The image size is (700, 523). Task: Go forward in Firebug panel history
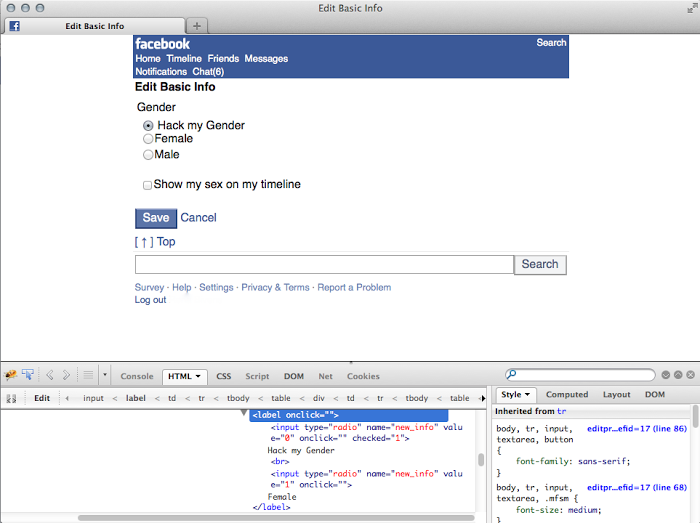pyautogui.click(x=66, y=376)
